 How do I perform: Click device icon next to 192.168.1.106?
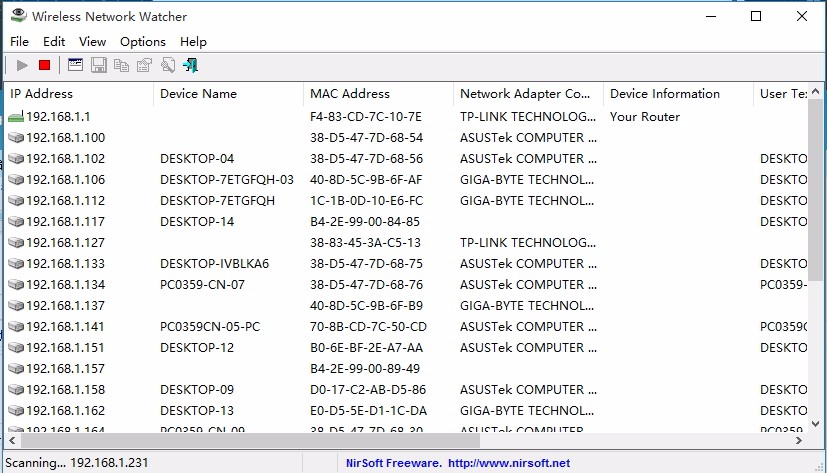click(16, 180)
